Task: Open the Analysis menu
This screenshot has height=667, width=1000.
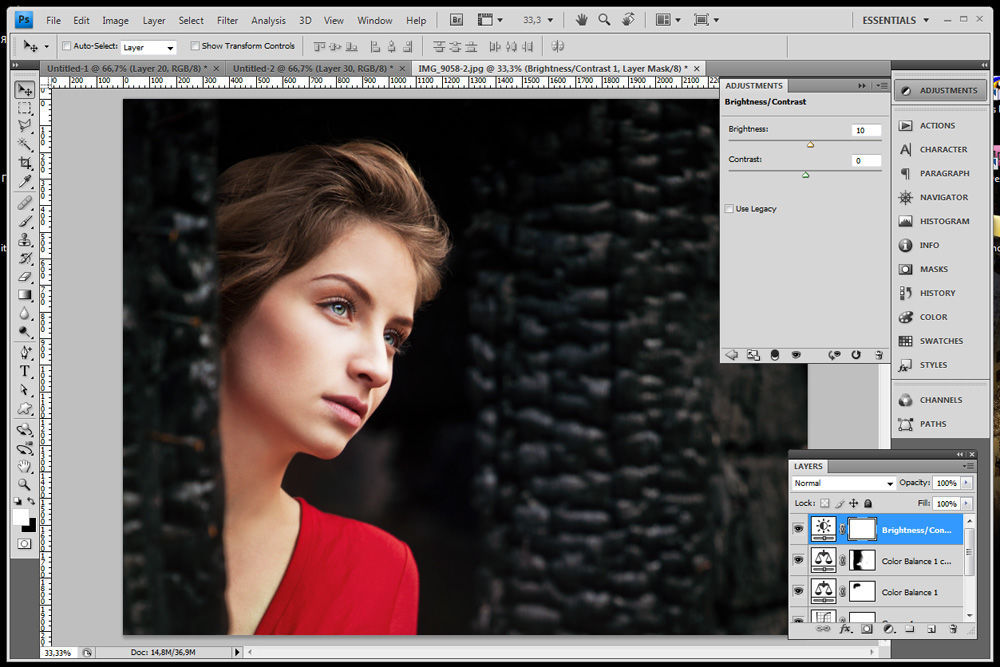Action: [268, 20]
